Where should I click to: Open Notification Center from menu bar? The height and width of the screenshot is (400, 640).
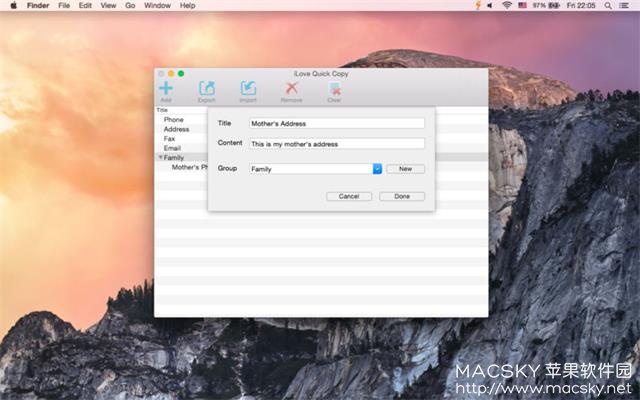coord(624,5)
